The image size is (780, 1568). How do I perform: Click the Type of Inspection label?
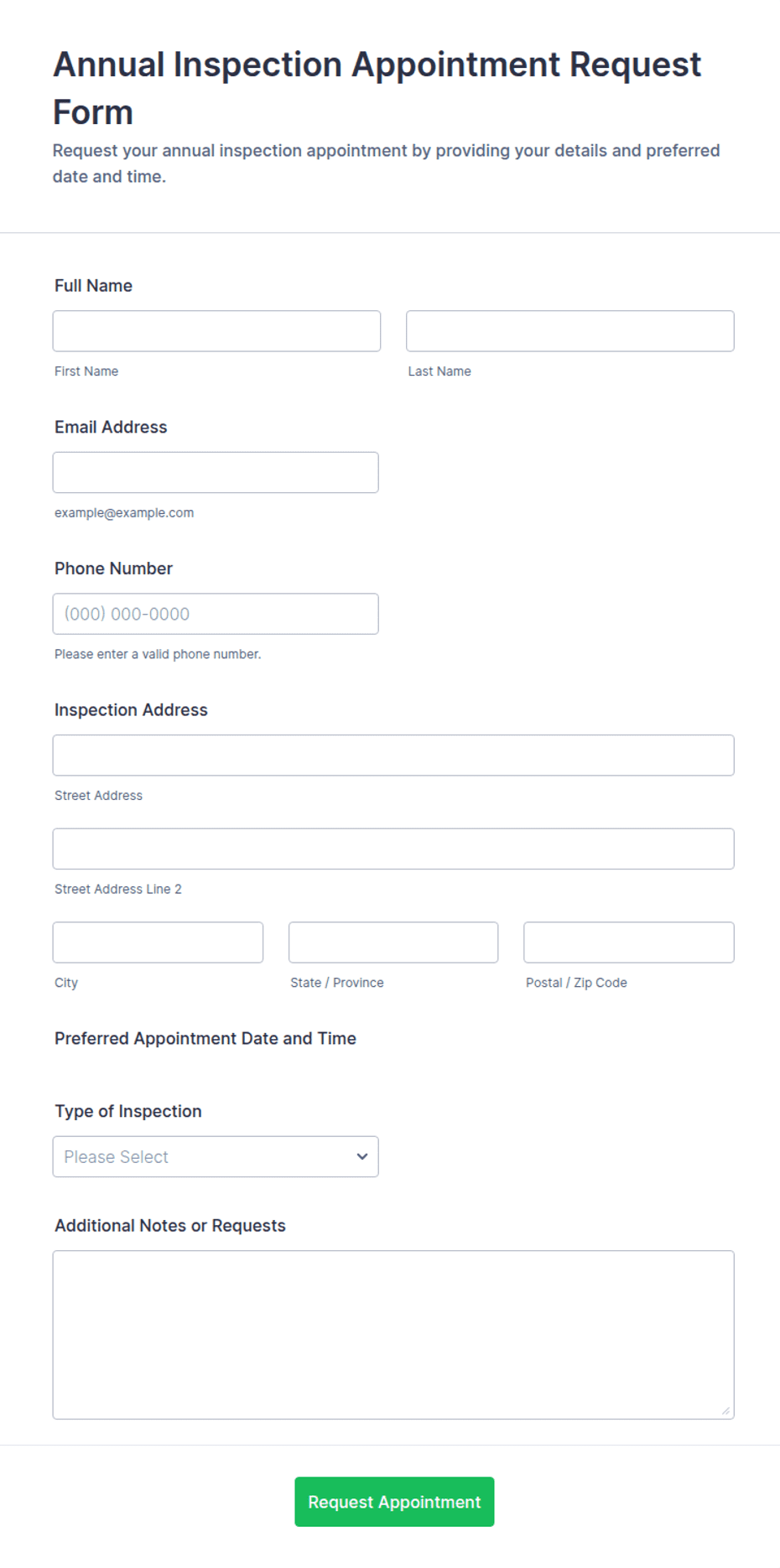128,1111
